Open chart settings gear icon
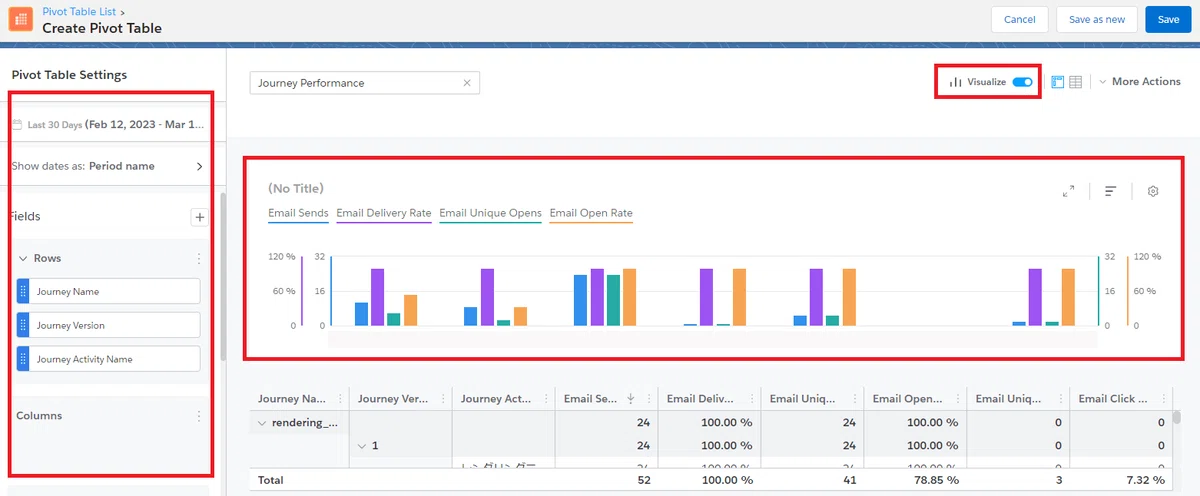The image size is (1200, 496). (x=1153, y=191)
